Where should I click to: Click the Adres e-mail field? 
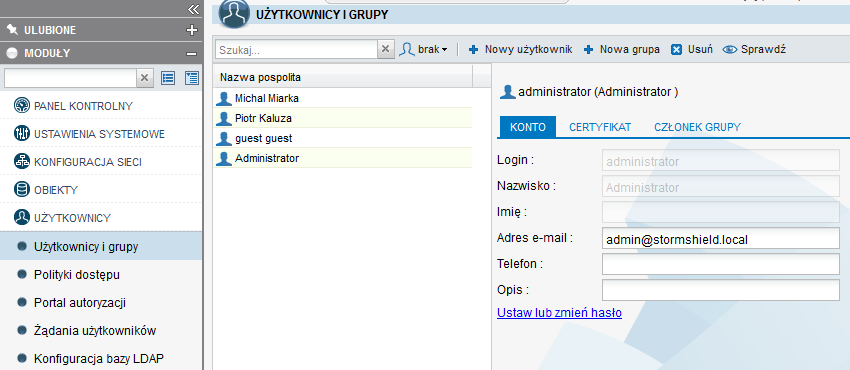click(x=720, y=238)
